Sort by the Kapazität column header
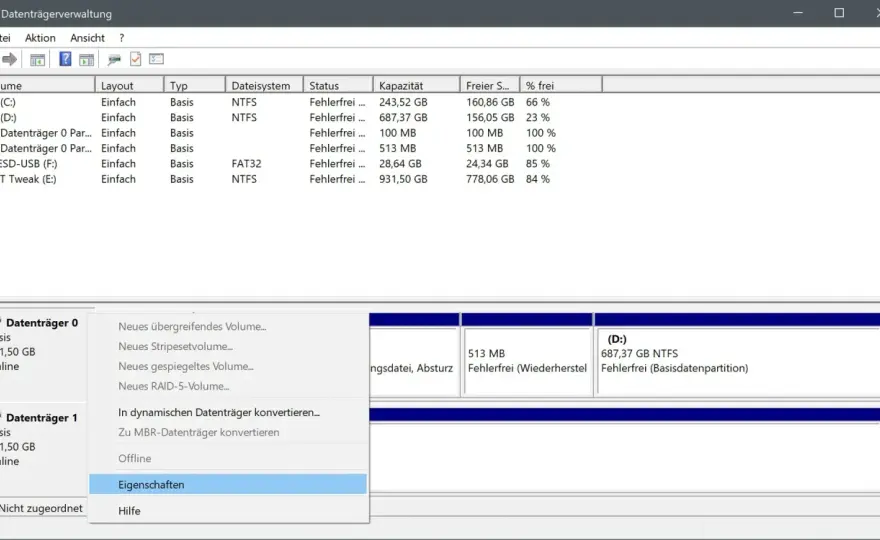 (x=416, y=85)
